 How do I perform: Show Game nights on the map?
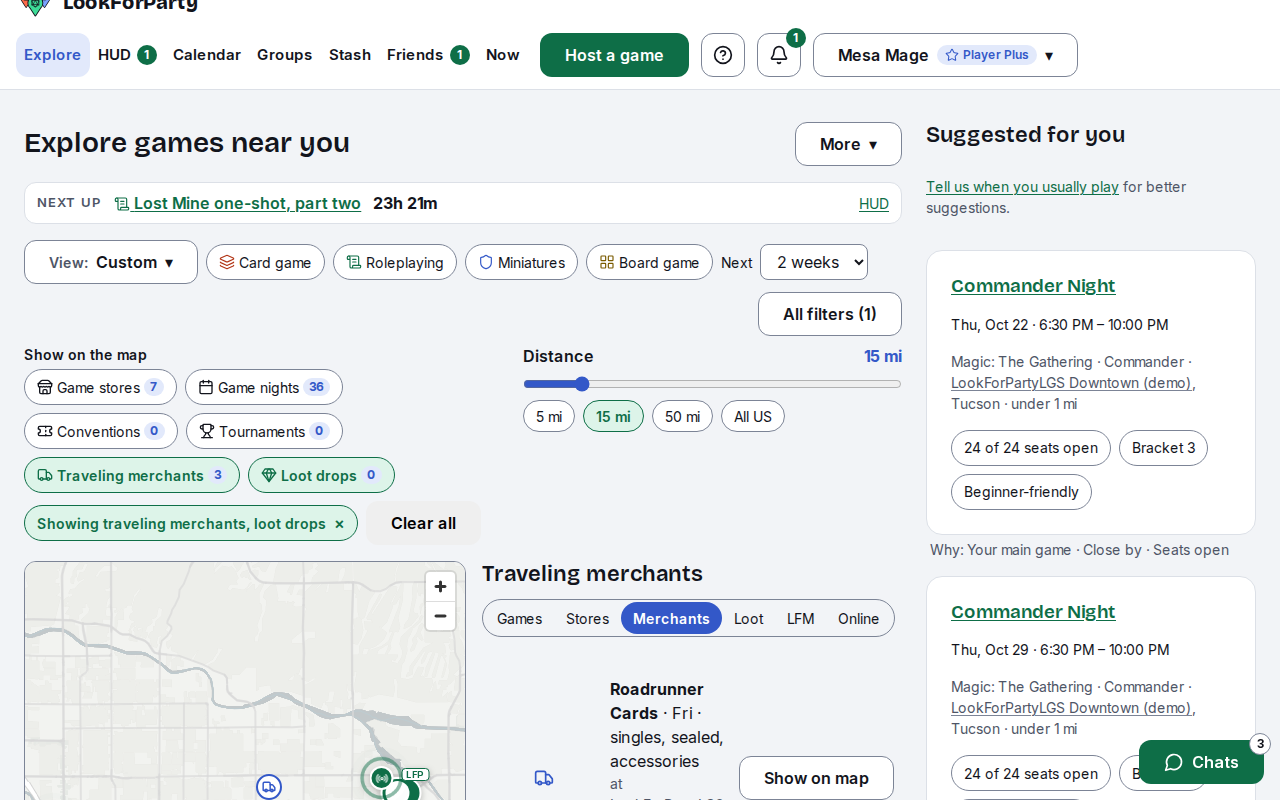(x=264, y=387)
